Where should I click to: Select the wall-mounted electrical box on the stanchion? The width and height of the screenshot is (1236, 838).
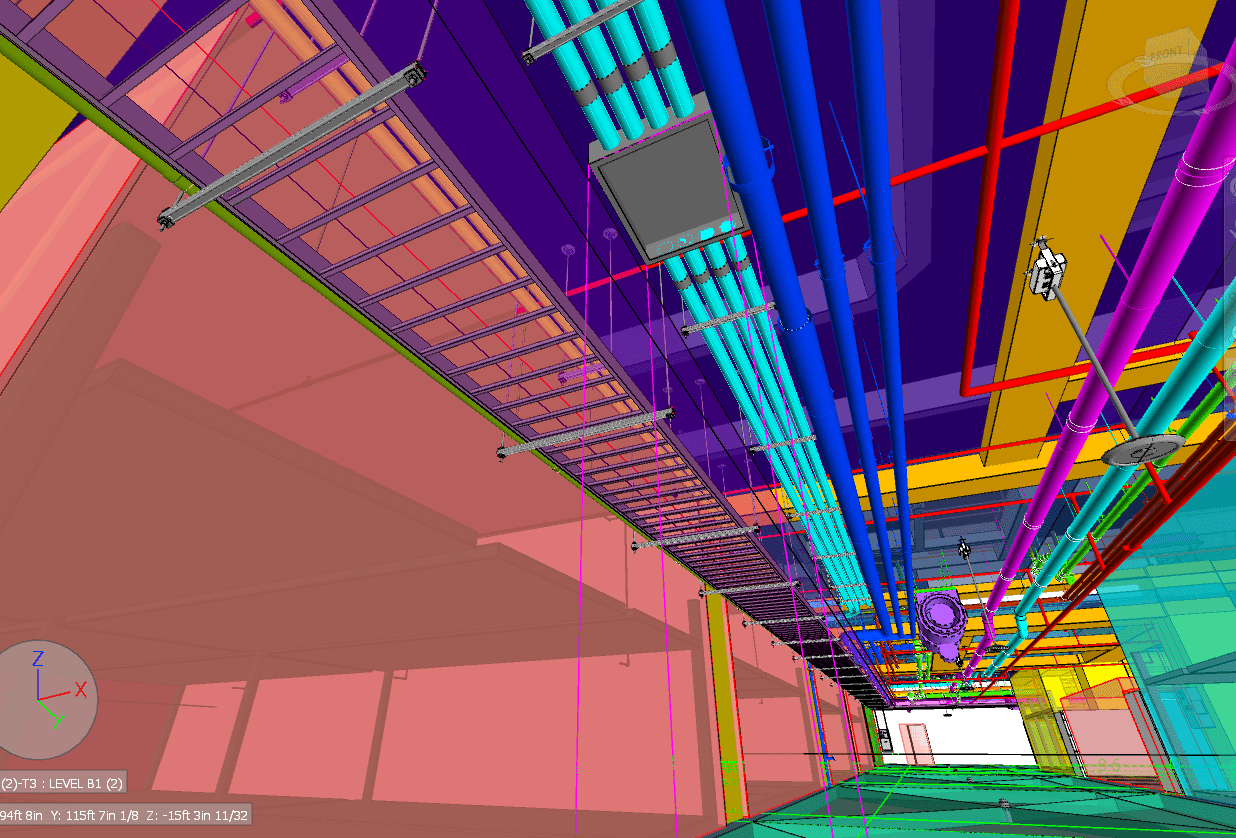1048,267
